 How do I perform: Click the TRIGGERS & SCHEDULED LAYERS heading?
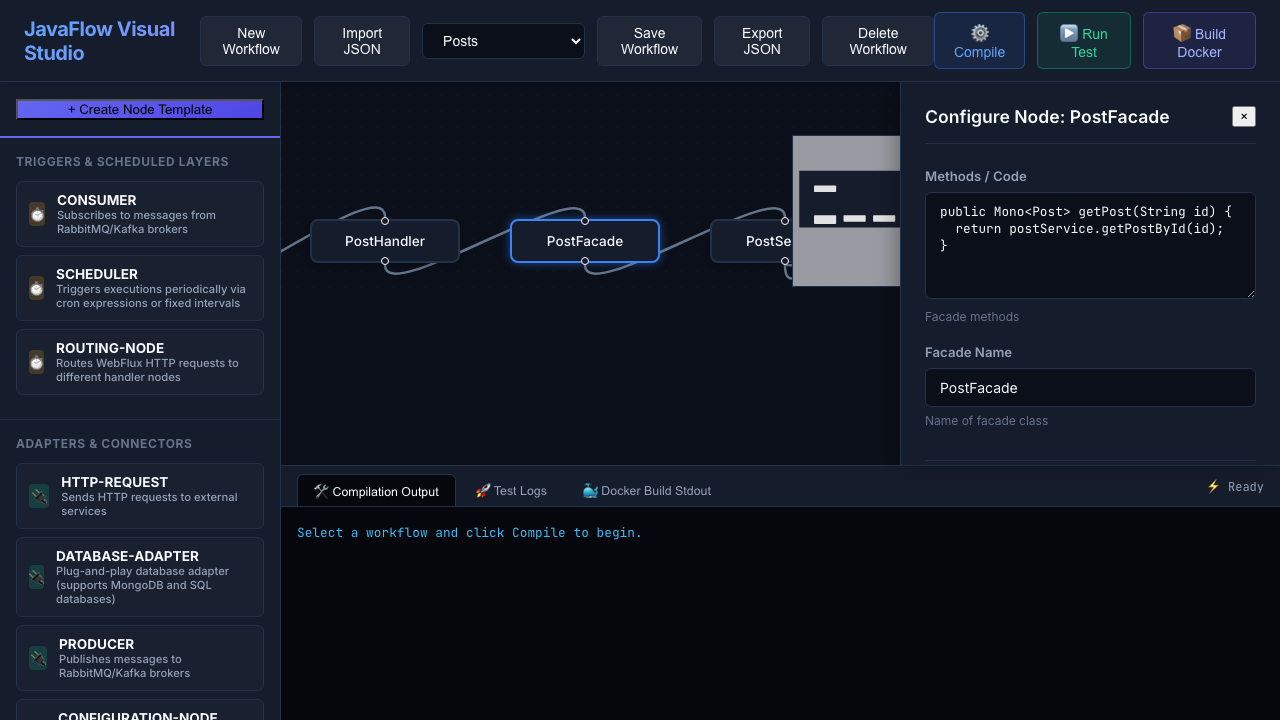pos(122,162)
